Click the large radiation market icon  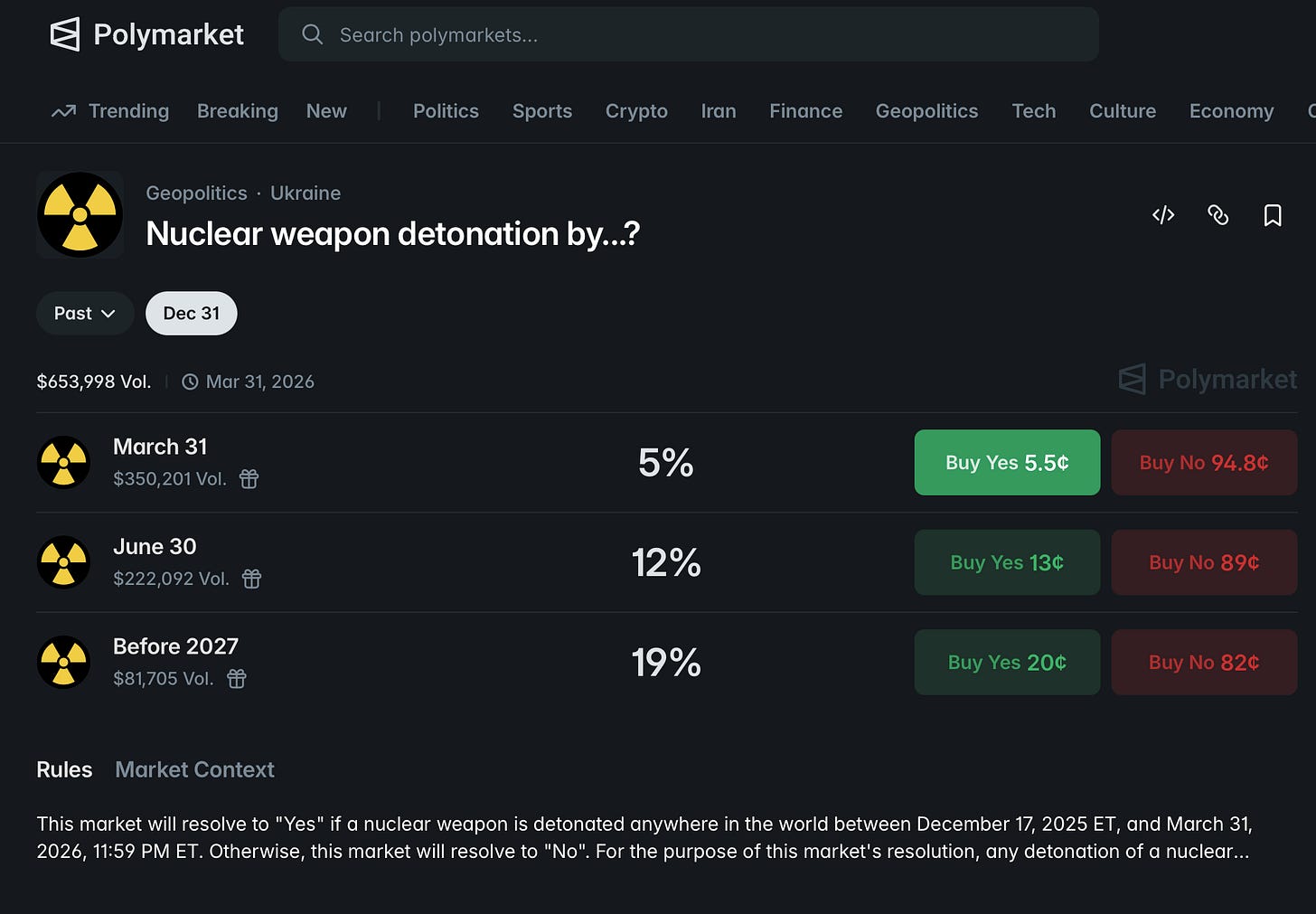point(80,215)
